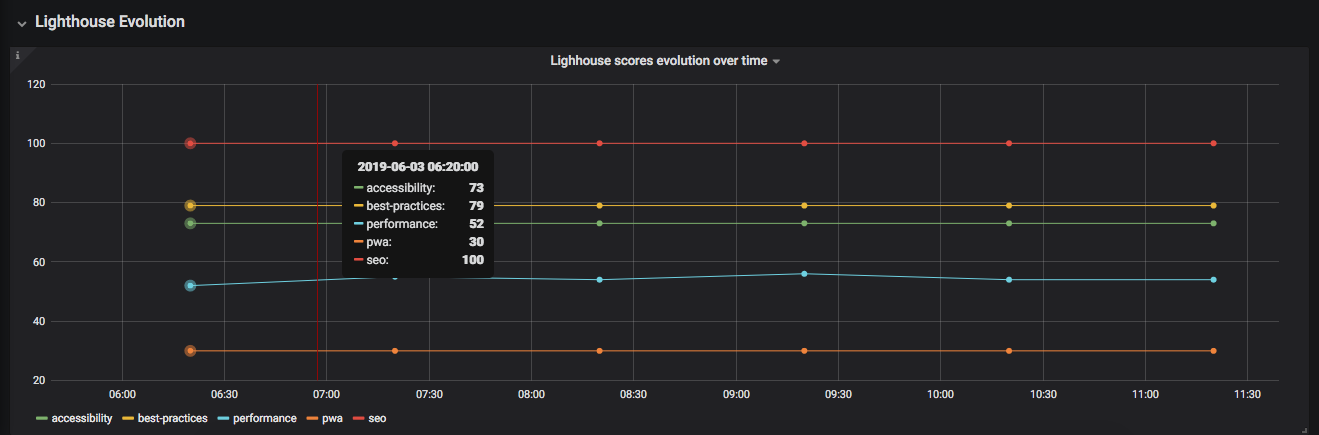1319x435 pixels.
Task: Click the tooltip row performance: 52
Action: pos(418,224)
